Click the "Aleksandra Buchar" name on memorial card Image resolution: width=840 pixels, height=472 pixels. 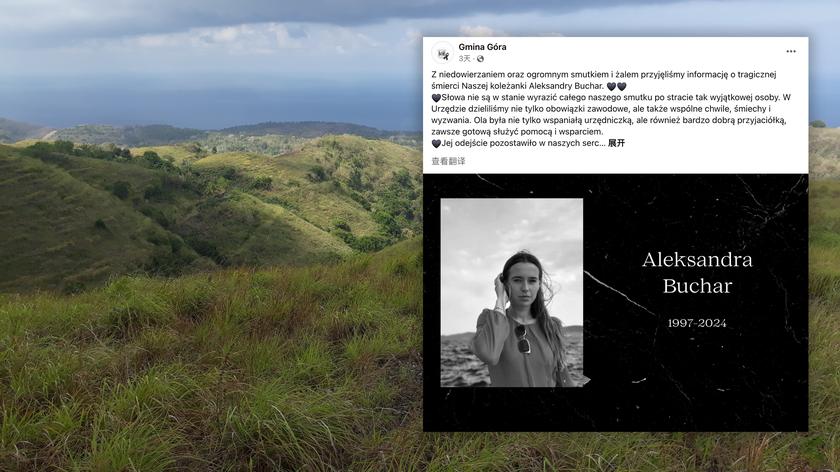tap(697, 273)
